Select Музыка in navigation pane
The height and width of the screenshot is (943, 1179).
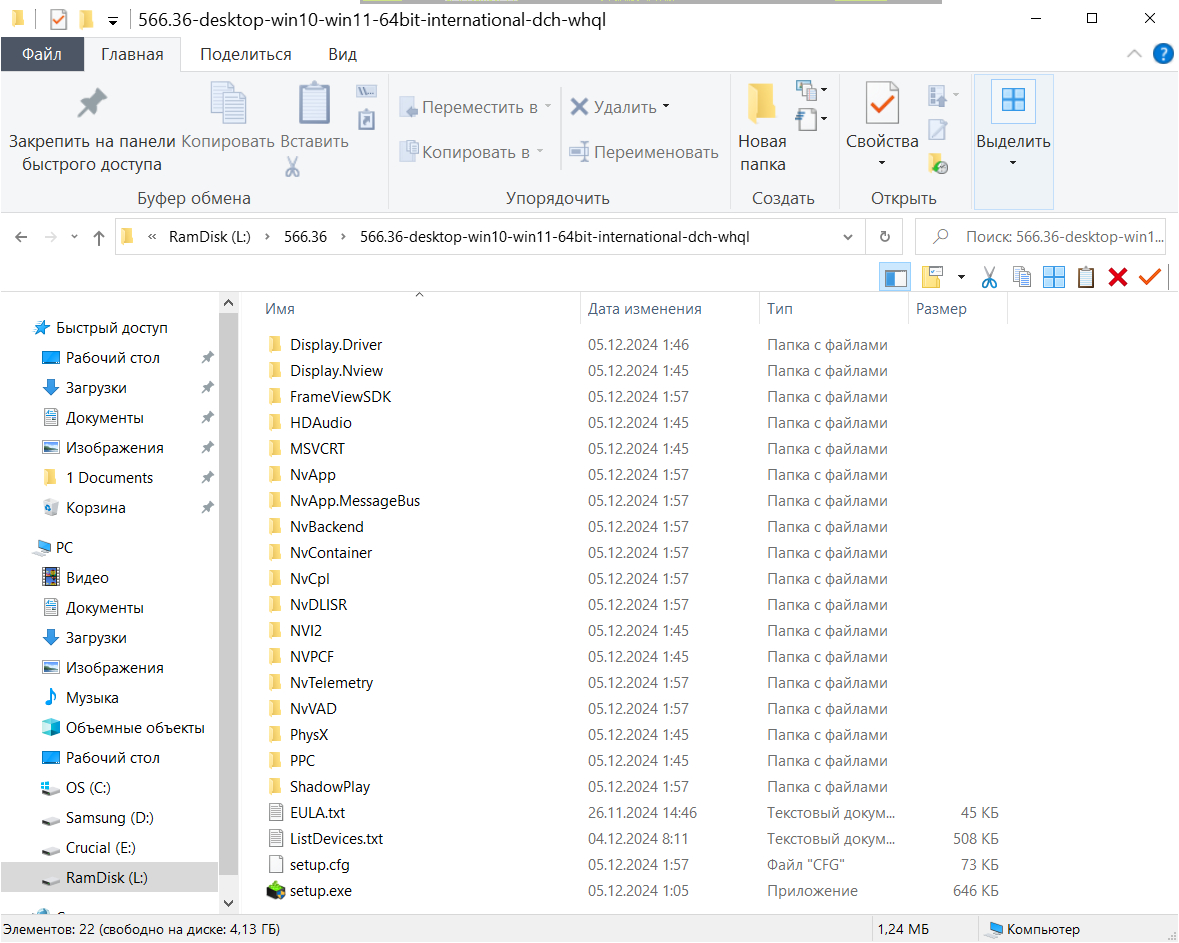tap(92, 698)
